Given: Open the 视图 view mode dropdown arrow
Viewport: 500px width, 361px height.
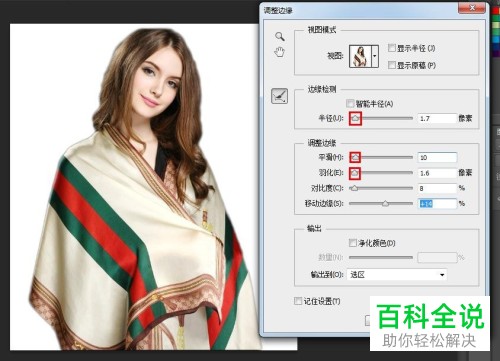Looking at the screenshot, I should [375, 56].
